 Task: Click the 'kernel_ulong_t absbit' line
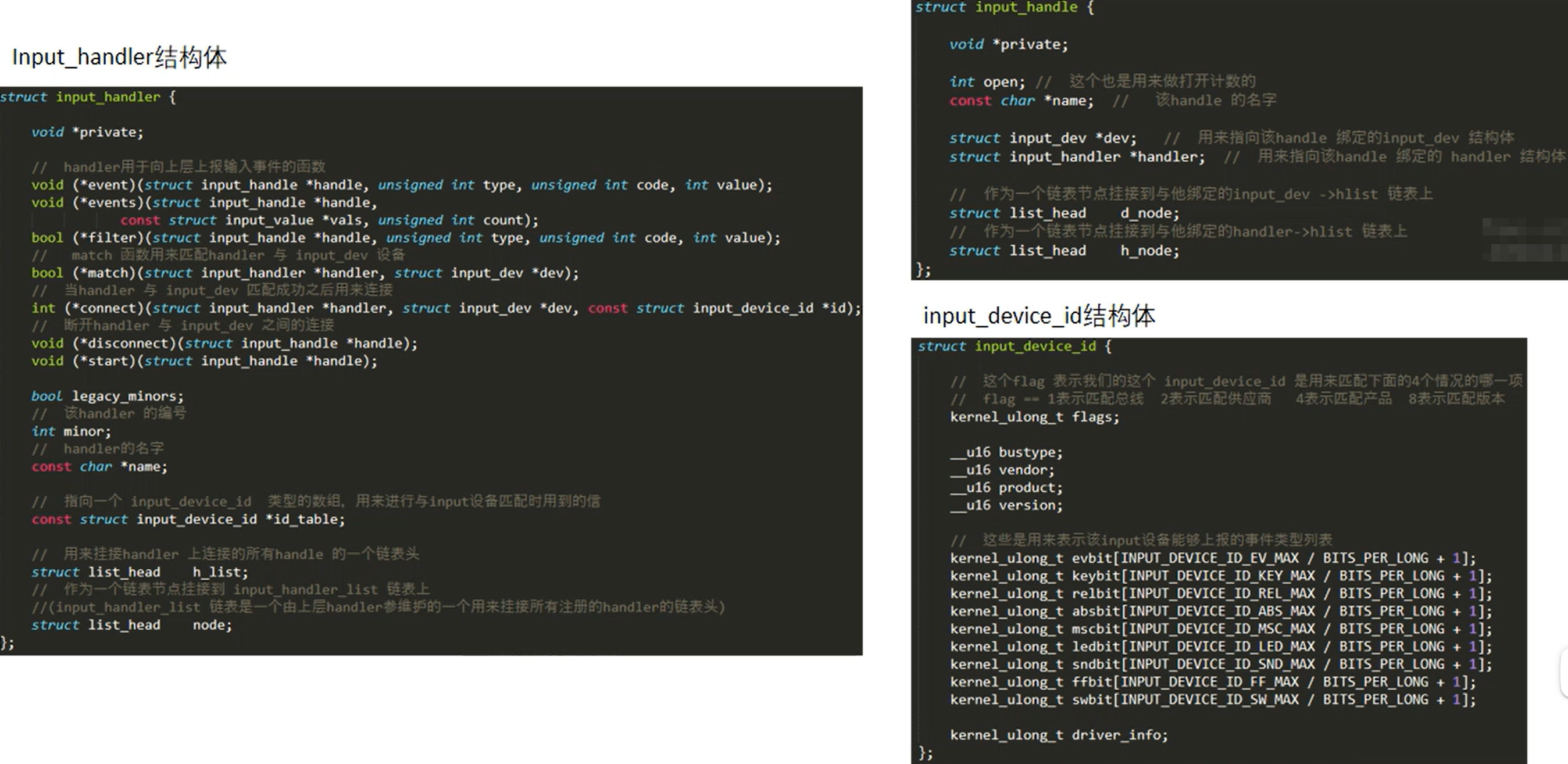[x=1221, y=611]
